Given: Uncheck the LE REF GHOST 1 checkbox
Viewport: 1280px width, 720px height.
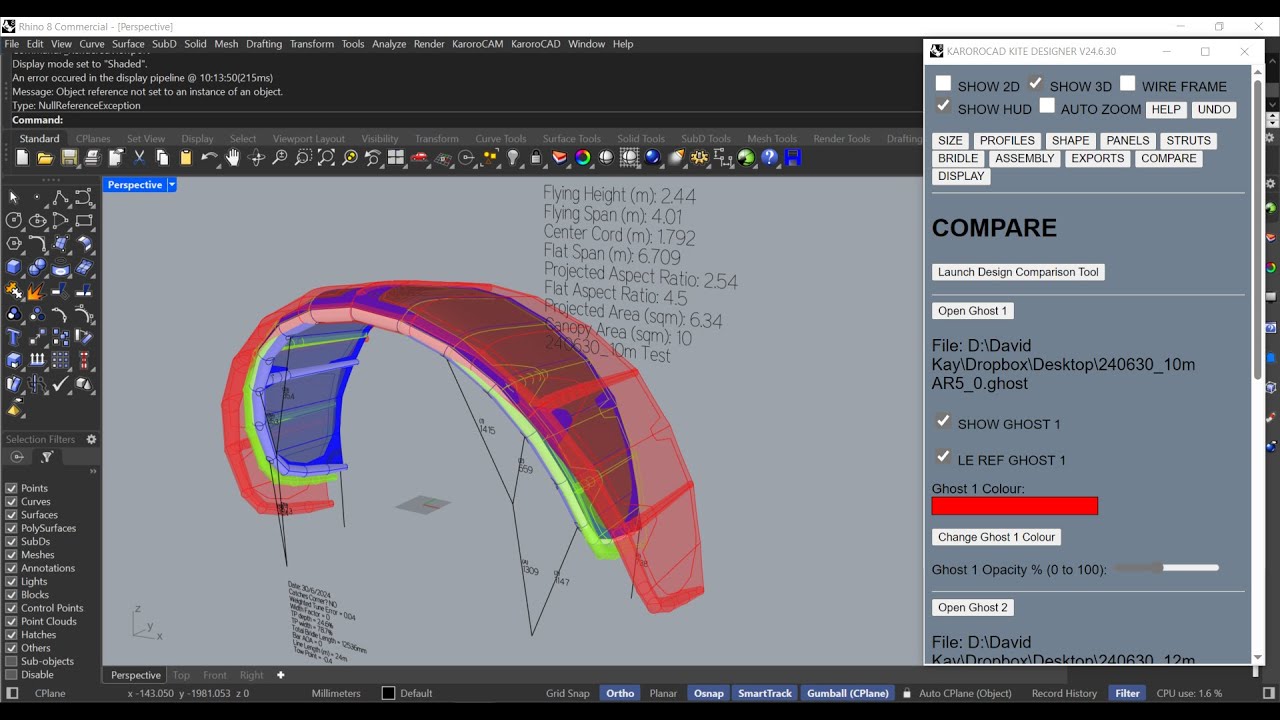Looking at the screenshot, I should click(x=943, y=457).
